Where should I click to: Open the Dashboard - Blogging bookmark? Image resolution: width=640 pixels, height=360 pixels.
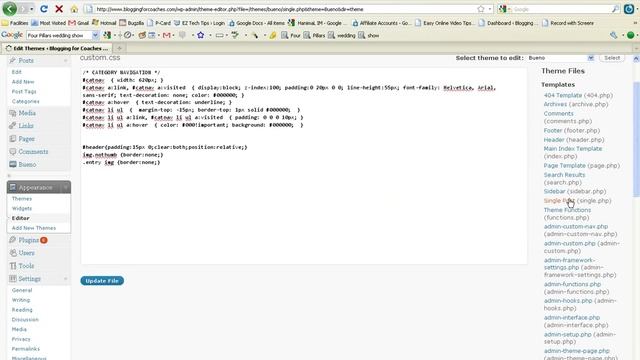(507, 23)
